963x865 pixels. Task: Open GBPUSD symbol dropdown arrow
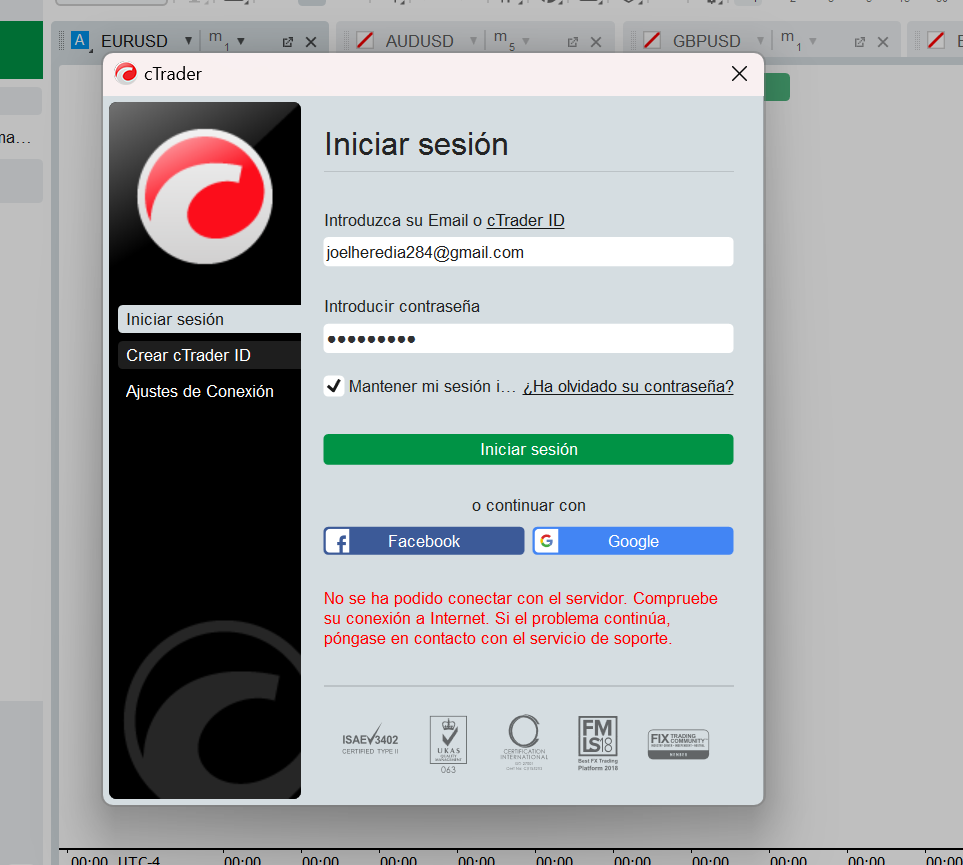pos(760,41)
